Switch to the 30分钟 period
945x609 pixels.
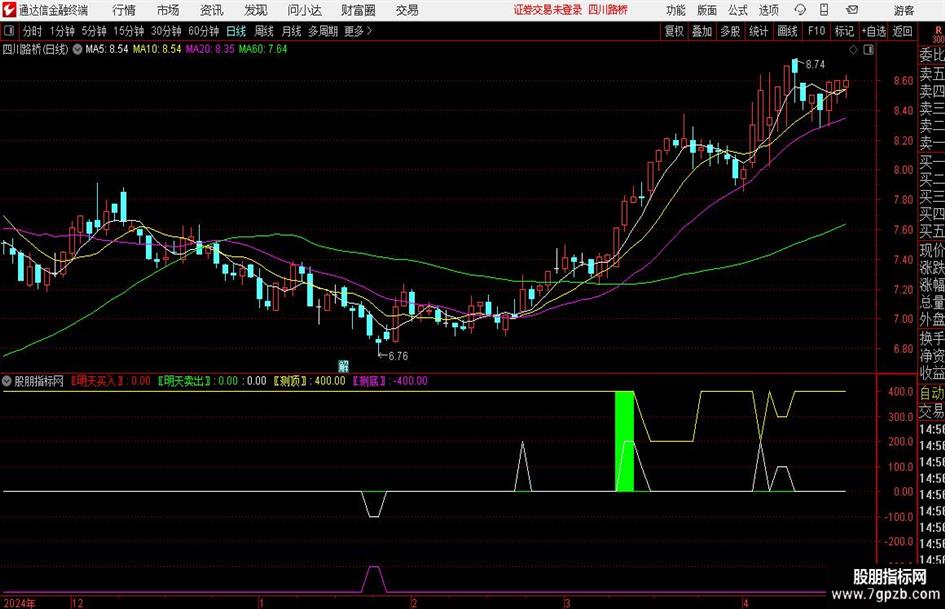coord(166,31)
